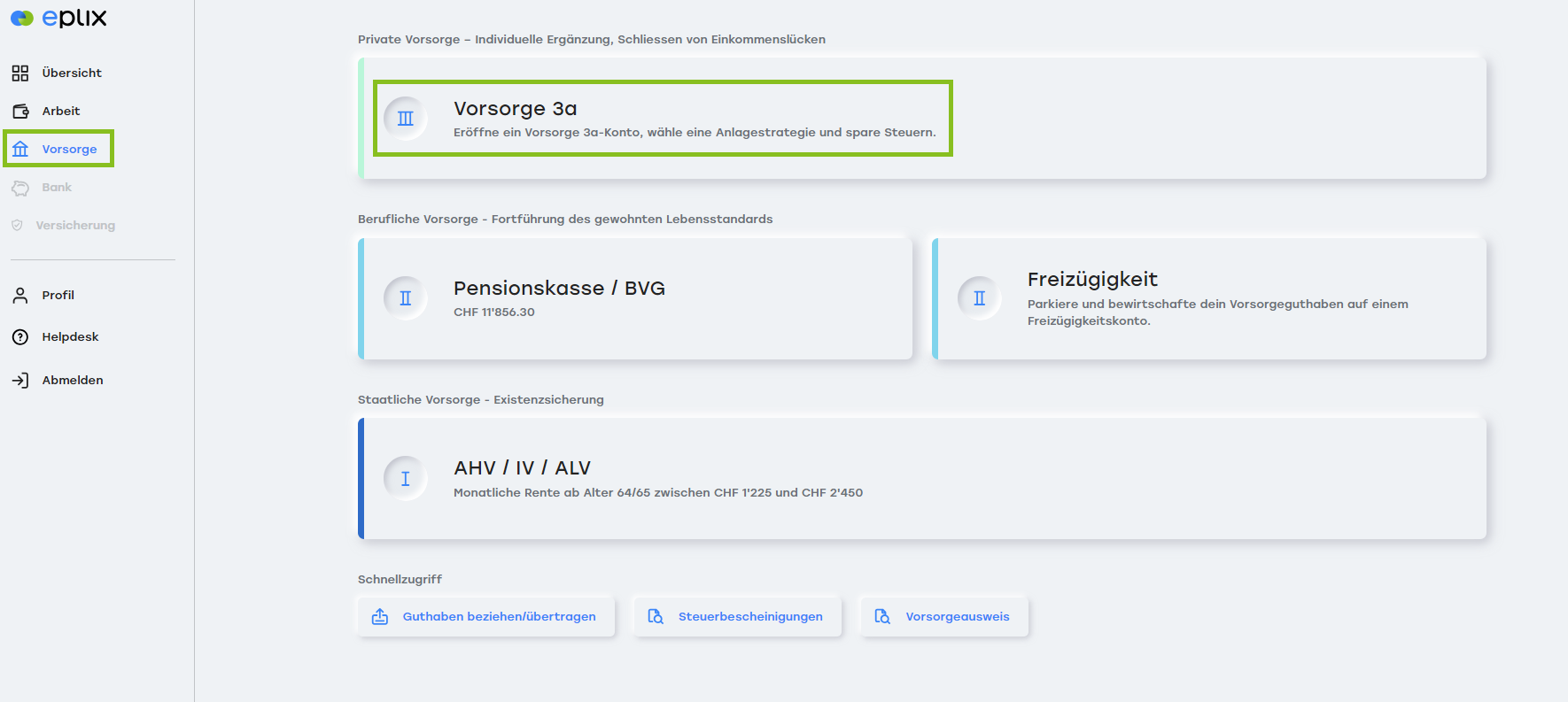Click Guthaben beziehen/übertragen quick access button
Image resolution: width=1568 pixels, height=702 pixels.
tap(486, 616)
